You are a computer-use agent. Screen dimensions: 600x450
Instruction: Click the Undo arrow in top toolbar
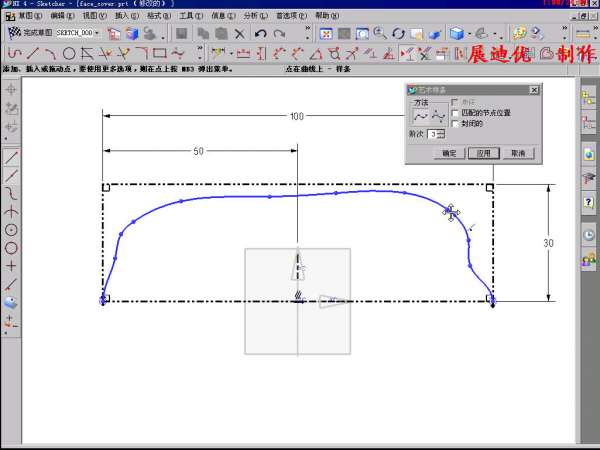click(259, 34)
